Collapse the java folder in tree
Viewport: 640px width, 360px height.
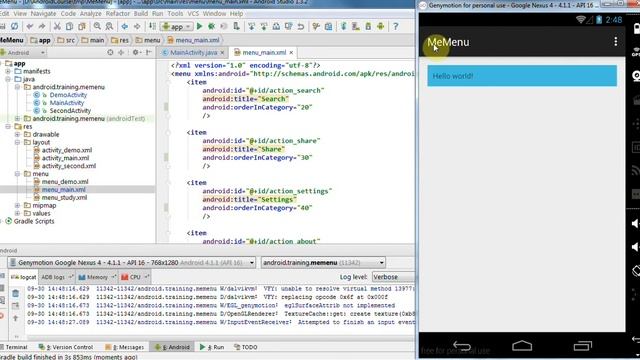[x=8, y=79]
